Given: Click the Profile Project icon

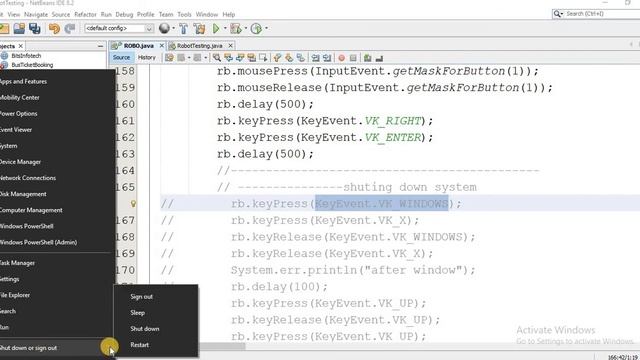Looking at the screenshot, I should pos(256,28).
